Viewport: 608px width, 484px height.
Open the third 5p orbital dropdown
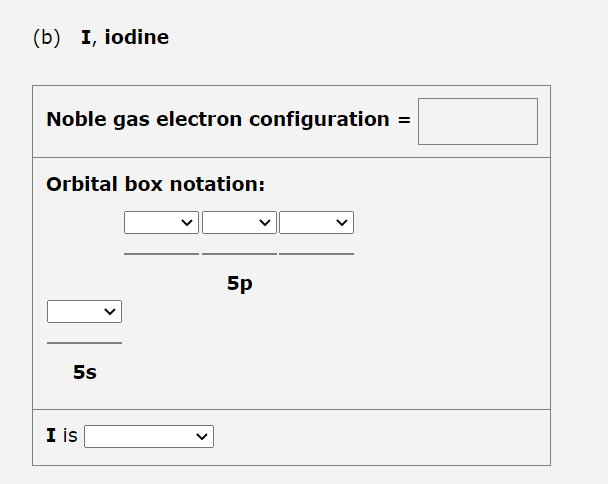[x=316, y=223]
